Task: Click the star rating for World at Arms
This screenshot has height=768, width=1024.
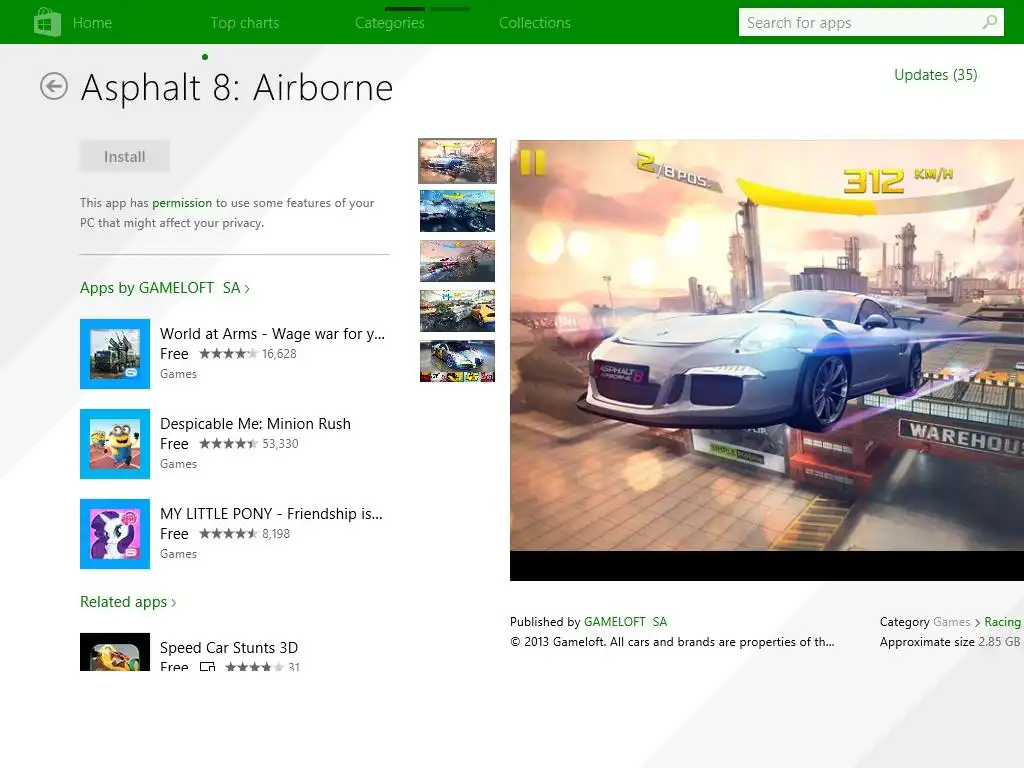Action: coord(228,354)
